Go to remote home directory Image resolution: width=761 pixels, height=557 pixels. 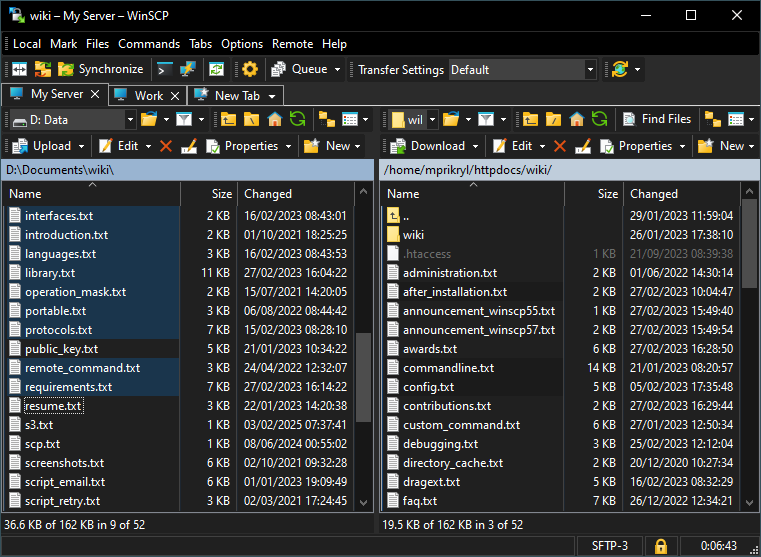pyautogui.click(x=577, y=120)
